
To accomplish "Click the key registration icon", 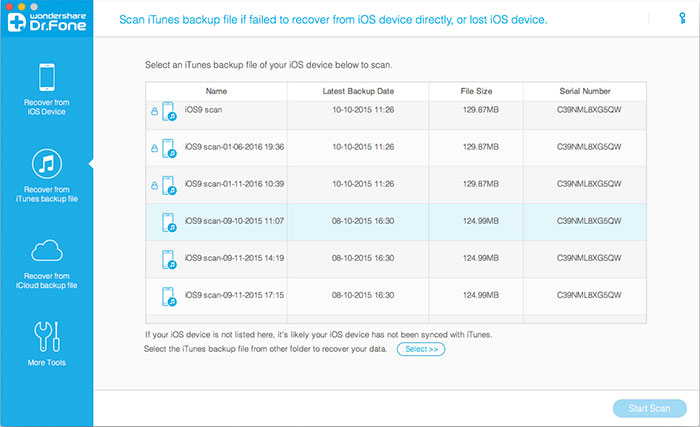I will pos(682,18).
